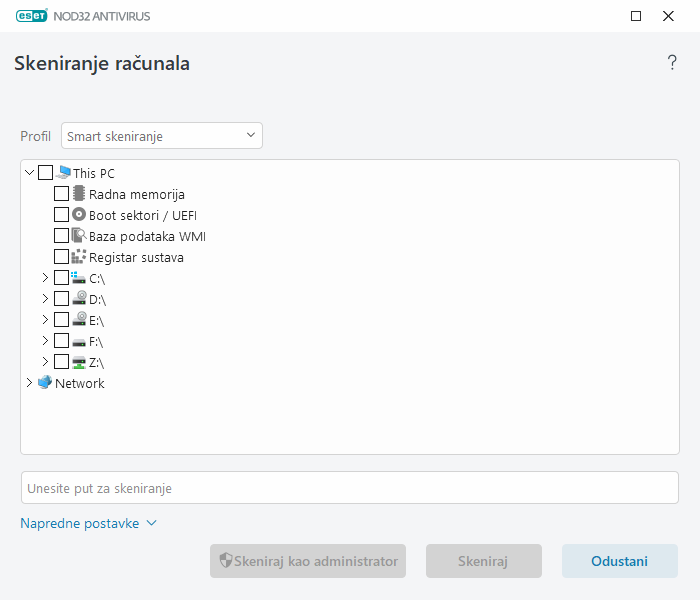Screen dimensions: 700x600
Task: Enable the Radna memorija checkbox
Action: point(62,194)
